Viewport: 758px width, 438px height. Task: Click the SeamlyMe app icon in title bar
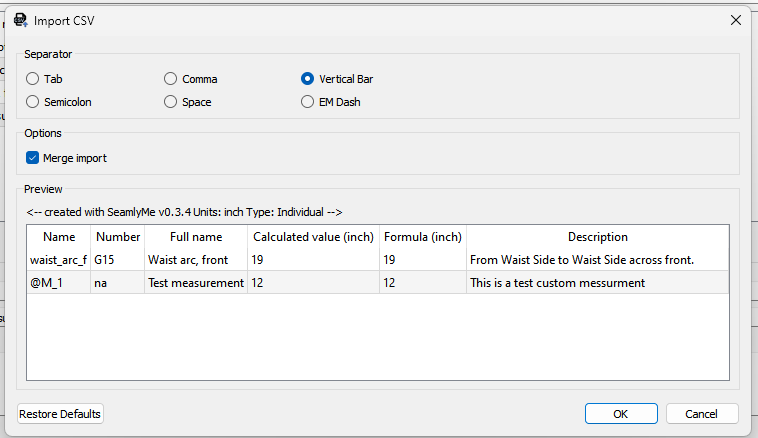click(x=20, y=19)
